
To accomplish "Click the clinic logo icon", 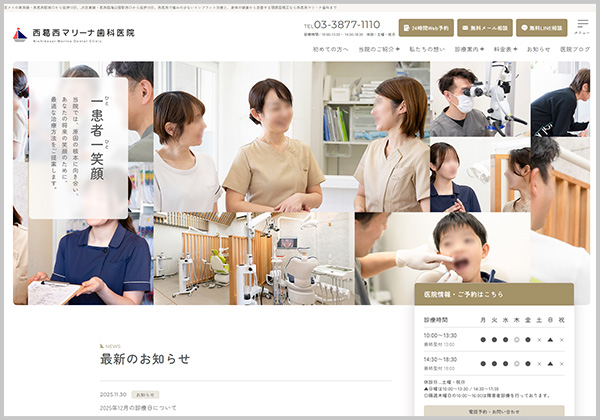I will [x=19, y=34].
